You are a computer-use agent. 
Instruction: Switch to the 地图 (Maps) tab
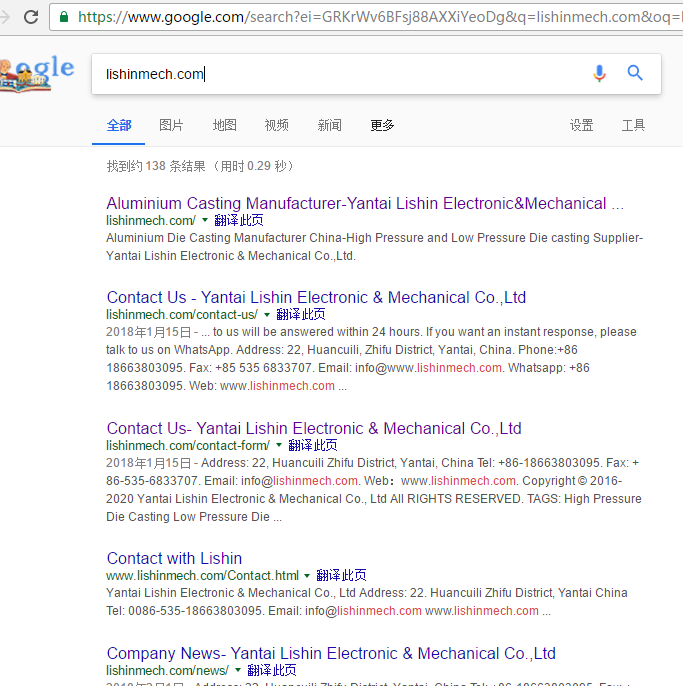(x=224, y=125)
